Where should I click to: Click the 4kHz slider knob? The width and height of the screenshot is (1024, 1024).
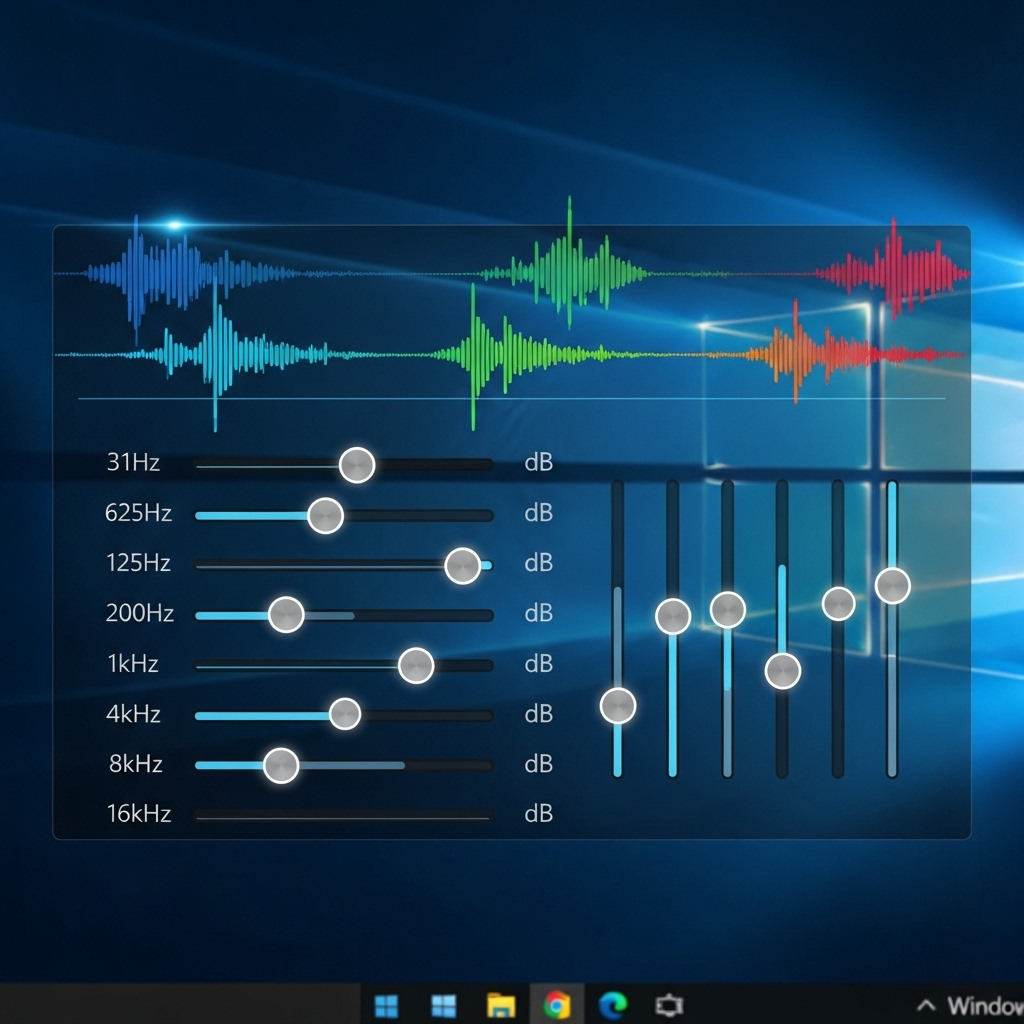tap(346, 714)
